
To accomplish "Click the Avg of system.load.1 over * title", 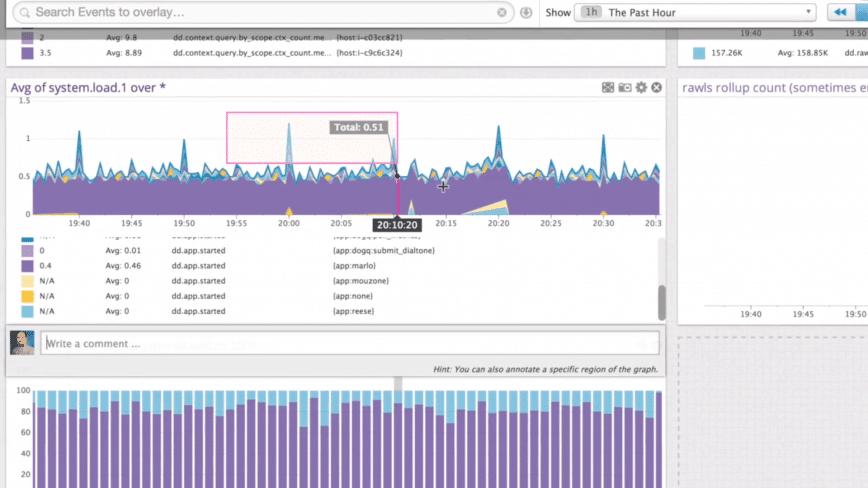I will pos(88,87).
